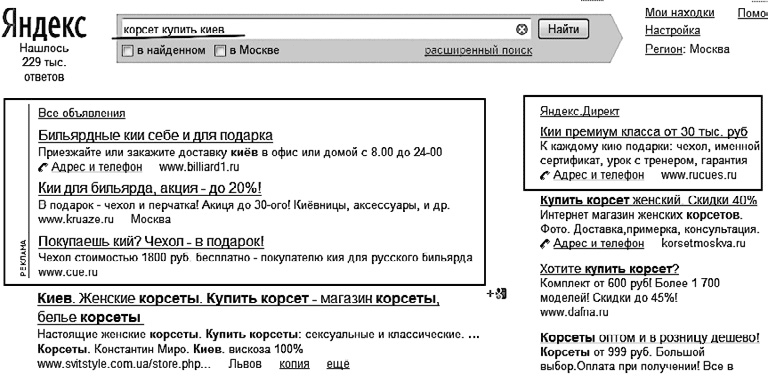Click 'Львов' region text in result
Image resolution: width=768 pixels, height=376 pixels.
click(x=245, y=364)
